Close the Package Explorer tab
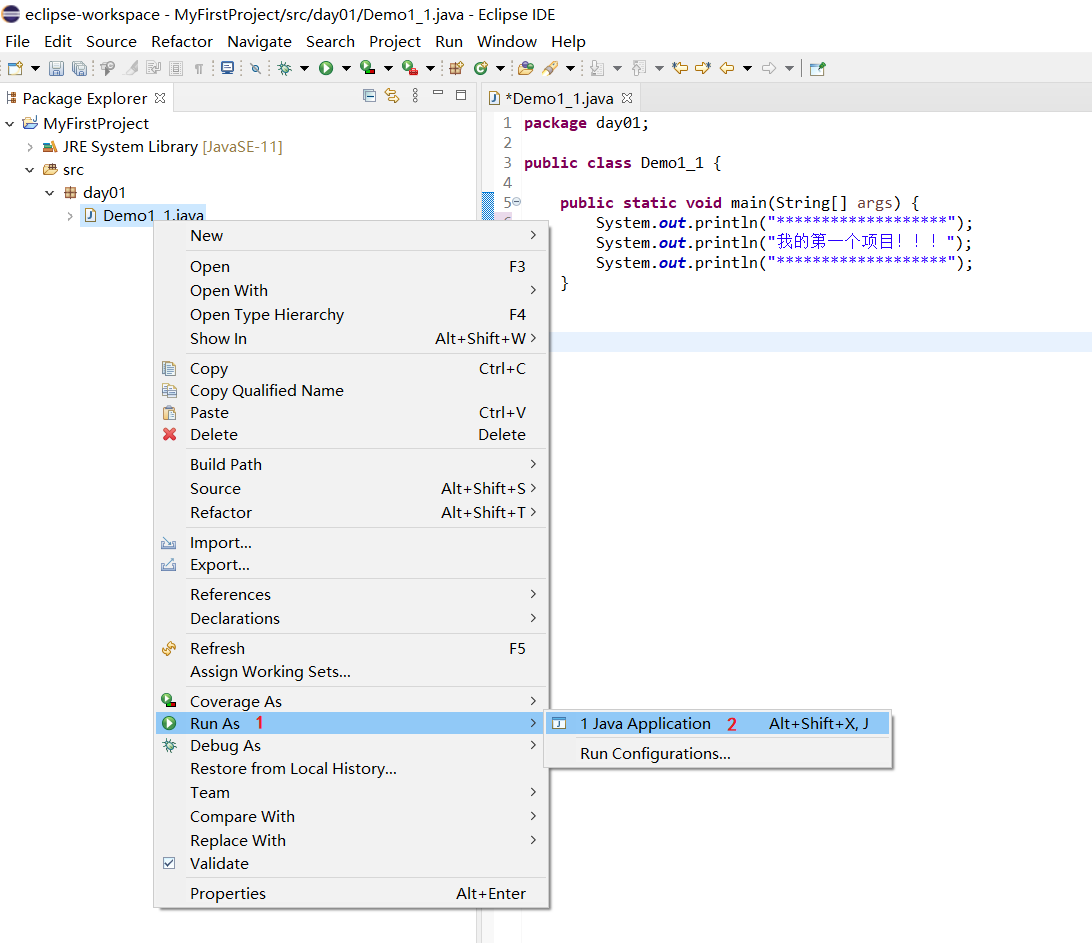The width and height of the screenshot is (1092, 943). tap(160, 98)
